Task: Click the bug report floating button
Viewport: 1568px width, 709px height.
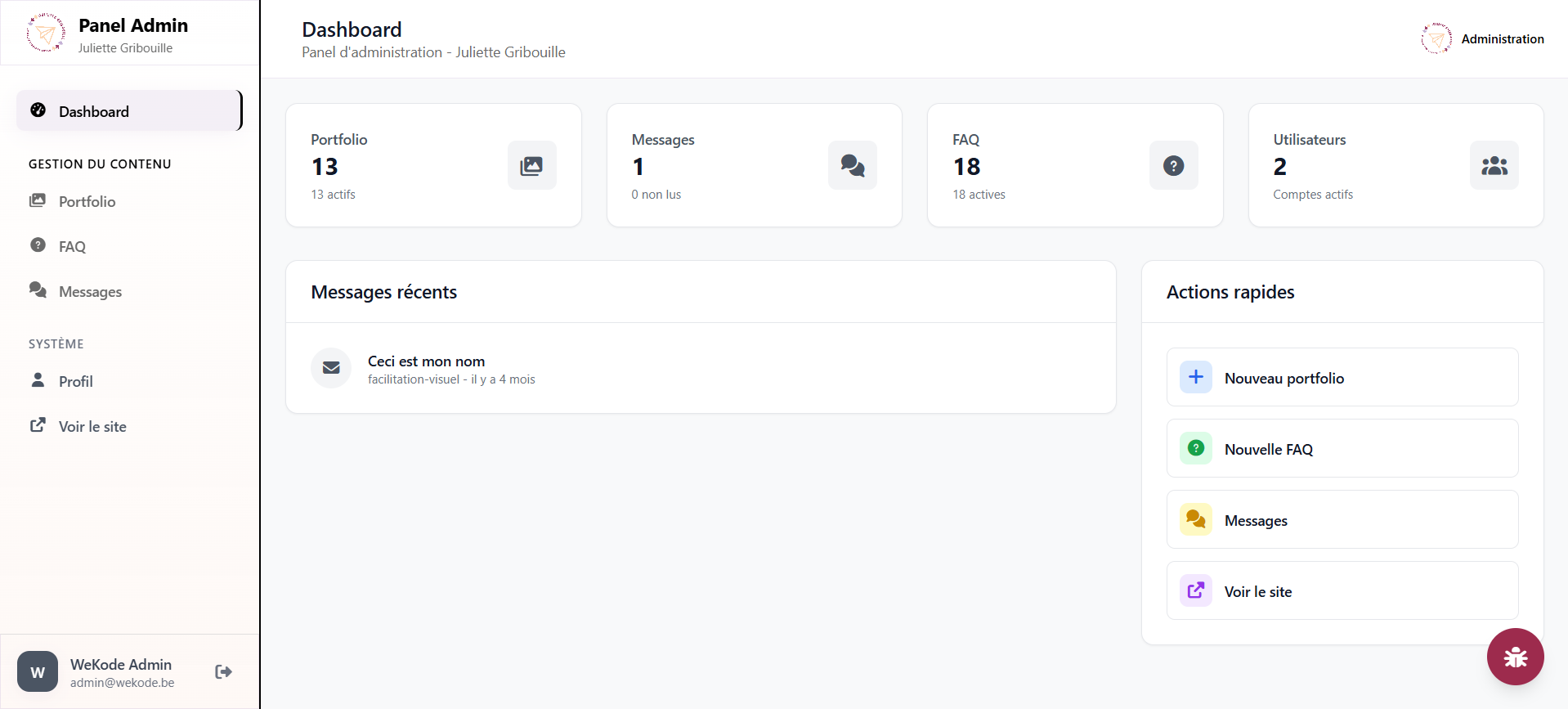Action: [x=1515, y=657]
